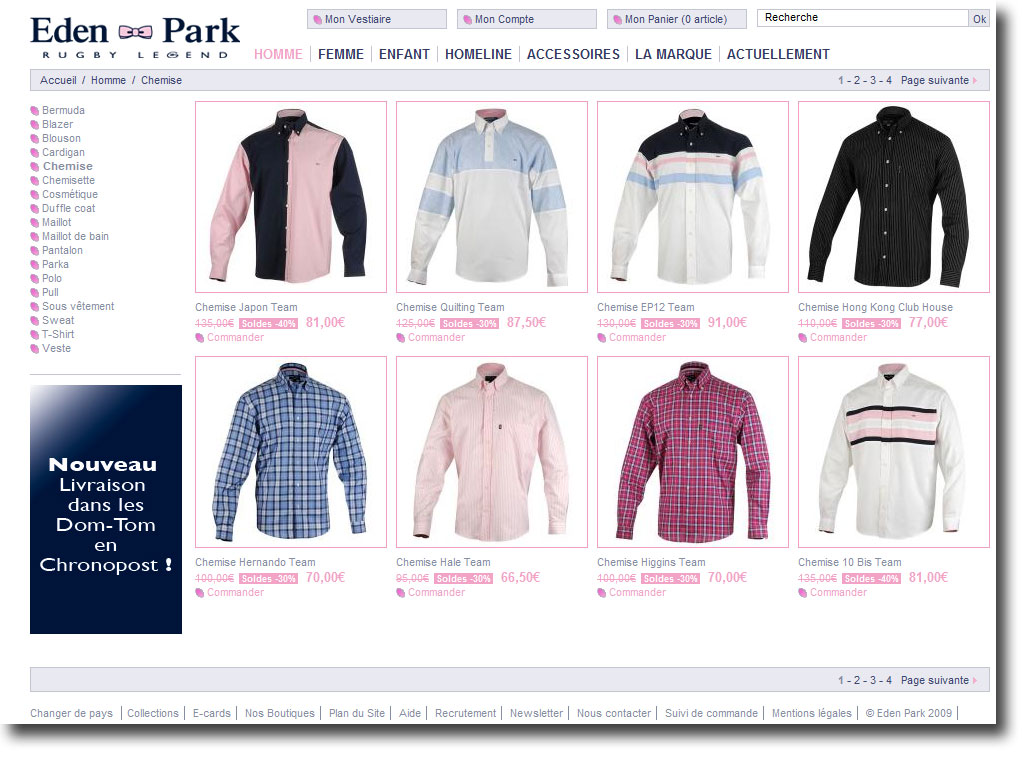
Task: Click the Chemise 10 Bis Team product title
Action: coord(849,562)
